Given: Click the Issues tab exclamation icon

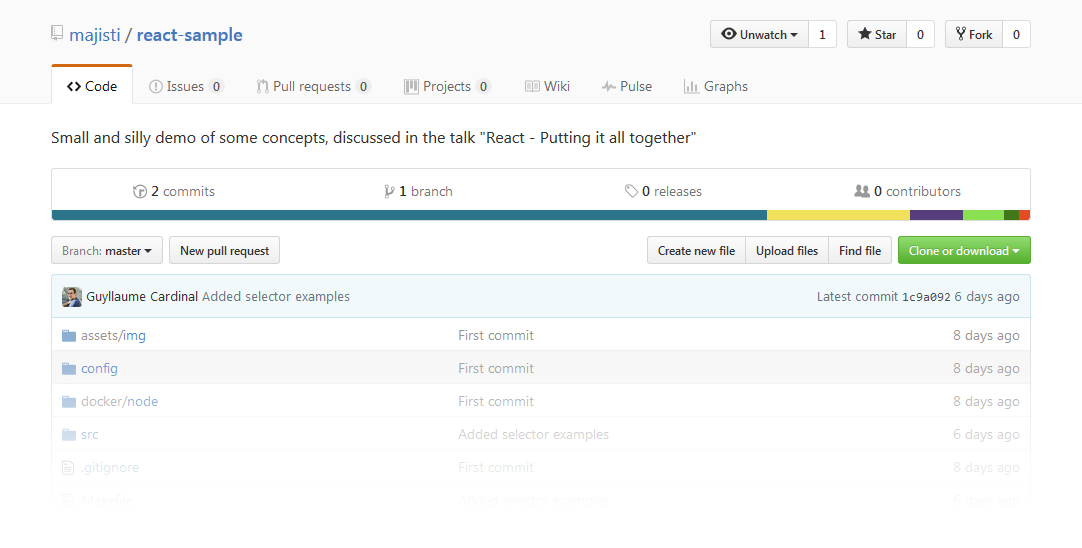Looking at the screenshot, I should tap(156, 86).
